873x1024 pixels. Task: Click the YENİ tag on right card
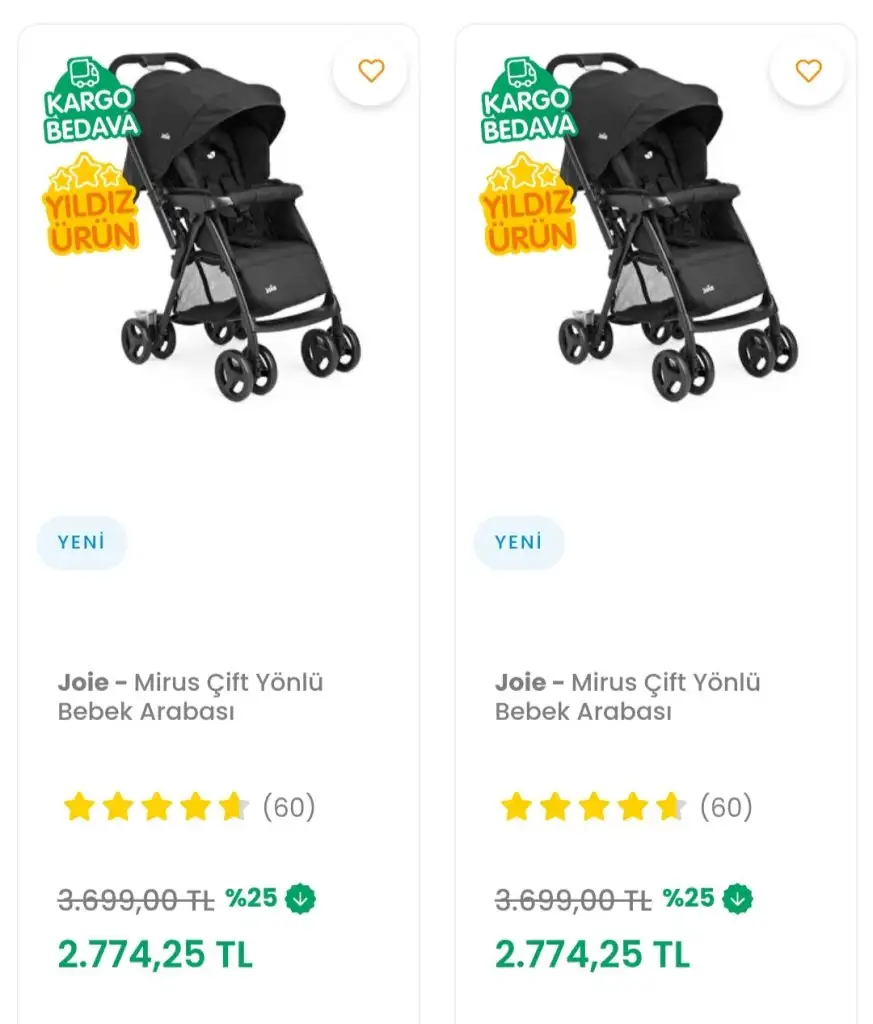[x=518, y=543]
